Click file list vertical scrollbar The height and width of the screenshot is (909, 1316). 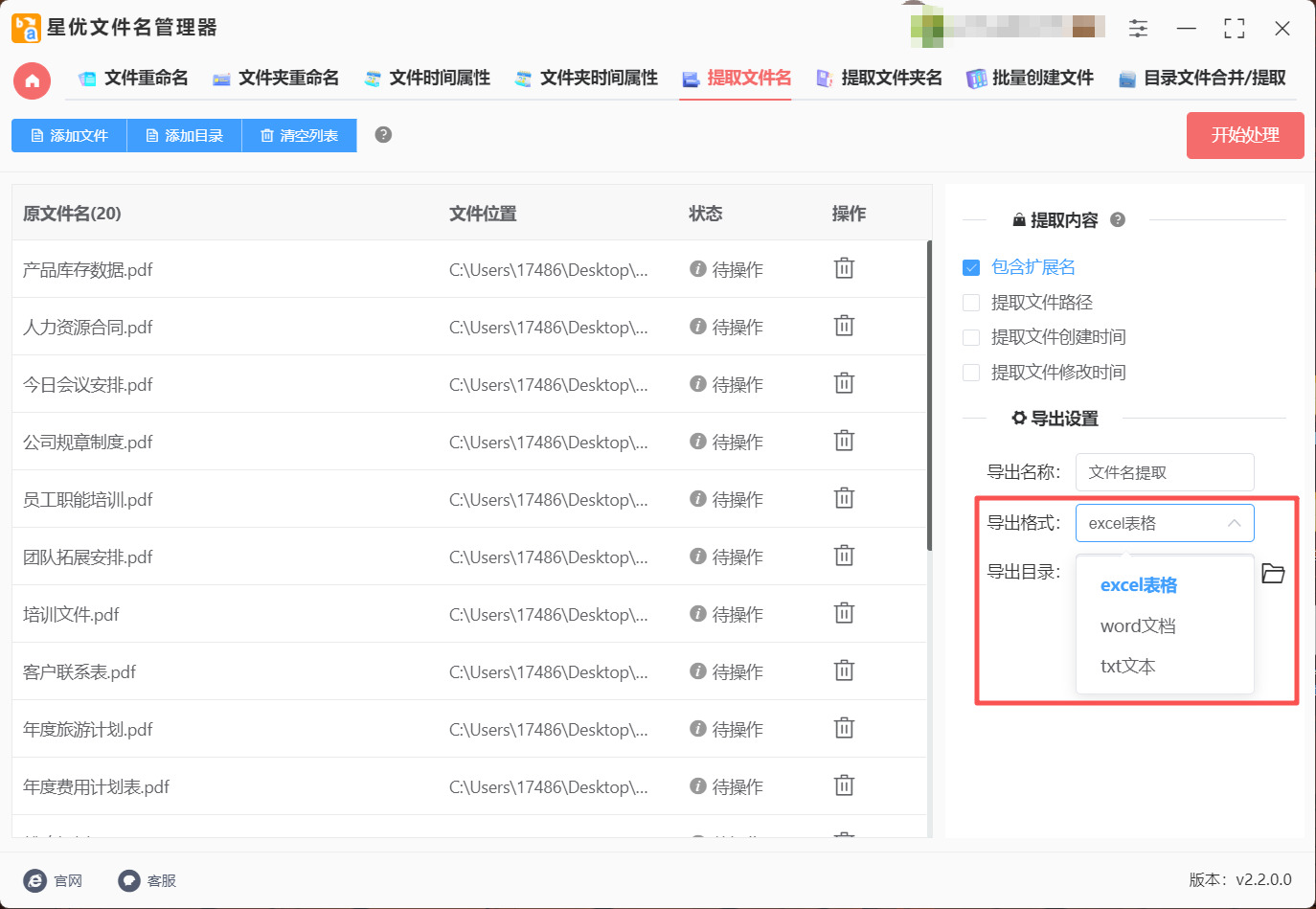click(x=929, y=396)
